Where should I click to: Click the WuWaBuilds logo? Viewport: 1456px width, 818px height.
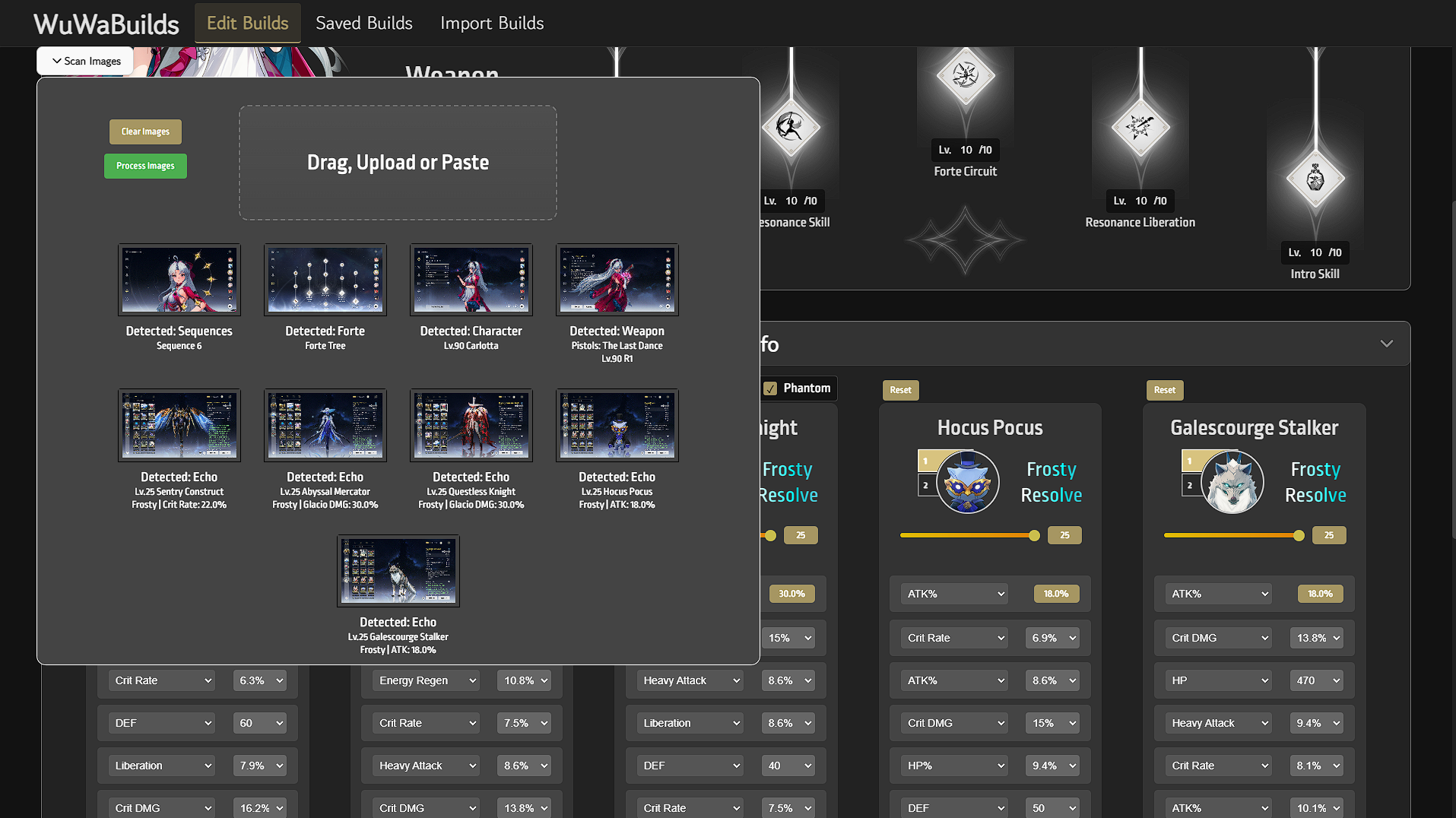point(106,24)
